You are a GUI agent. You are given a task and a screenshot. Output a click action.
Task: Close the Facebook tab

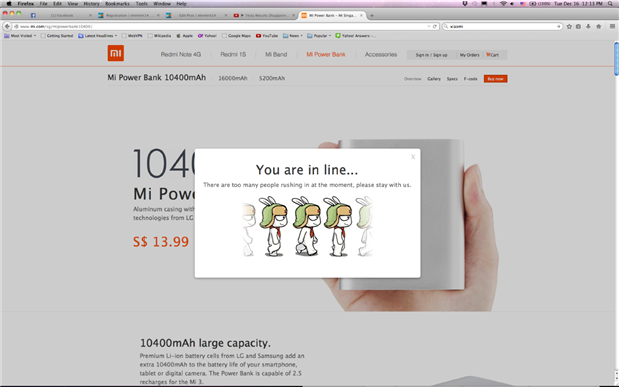pyautogui.click(x=90, y=15)
